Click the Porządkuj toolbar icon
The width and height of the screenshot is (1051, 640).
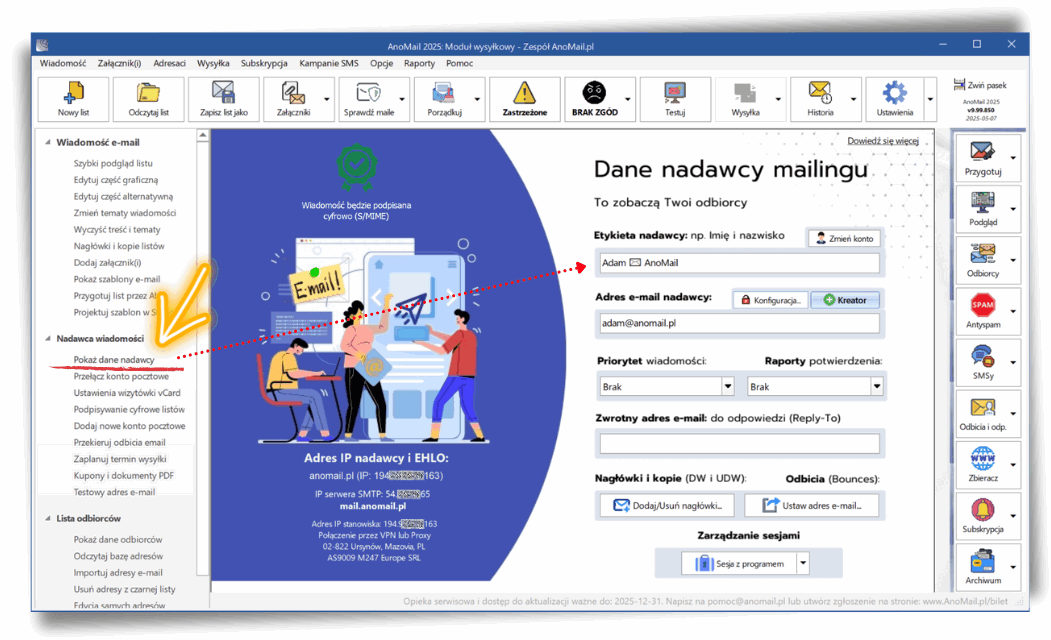[444, 99]
